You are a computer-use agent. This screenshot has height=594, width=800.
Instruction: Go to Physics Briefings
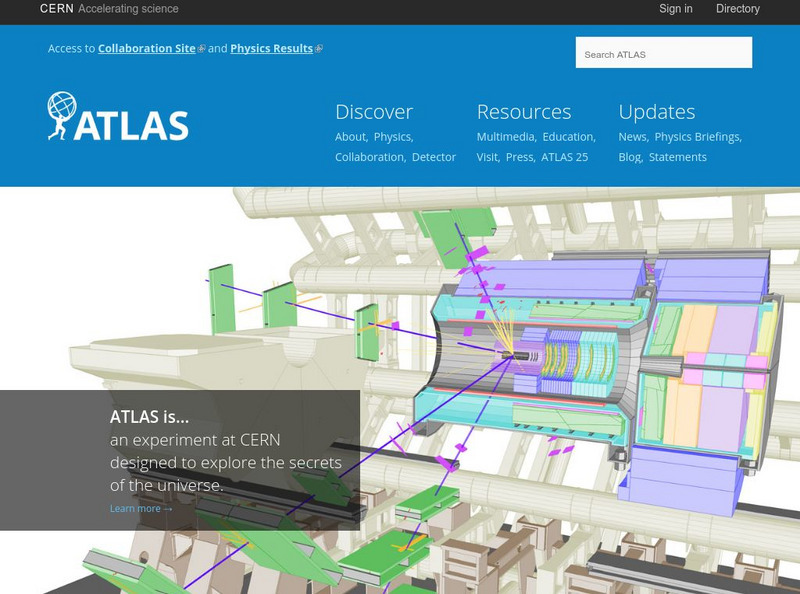click(697, 137)
